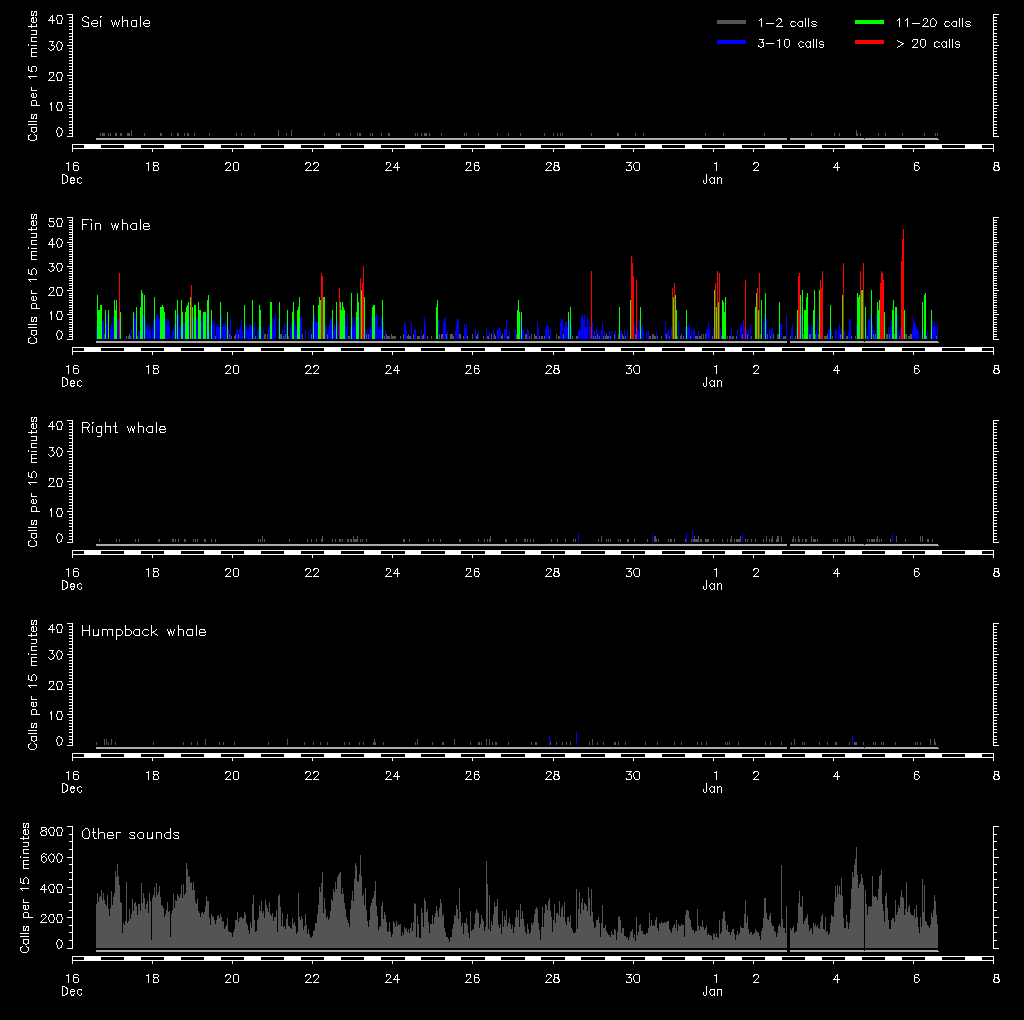
Task: Click date 8 on Humpback whale time axis
Action: click(995, 775)
